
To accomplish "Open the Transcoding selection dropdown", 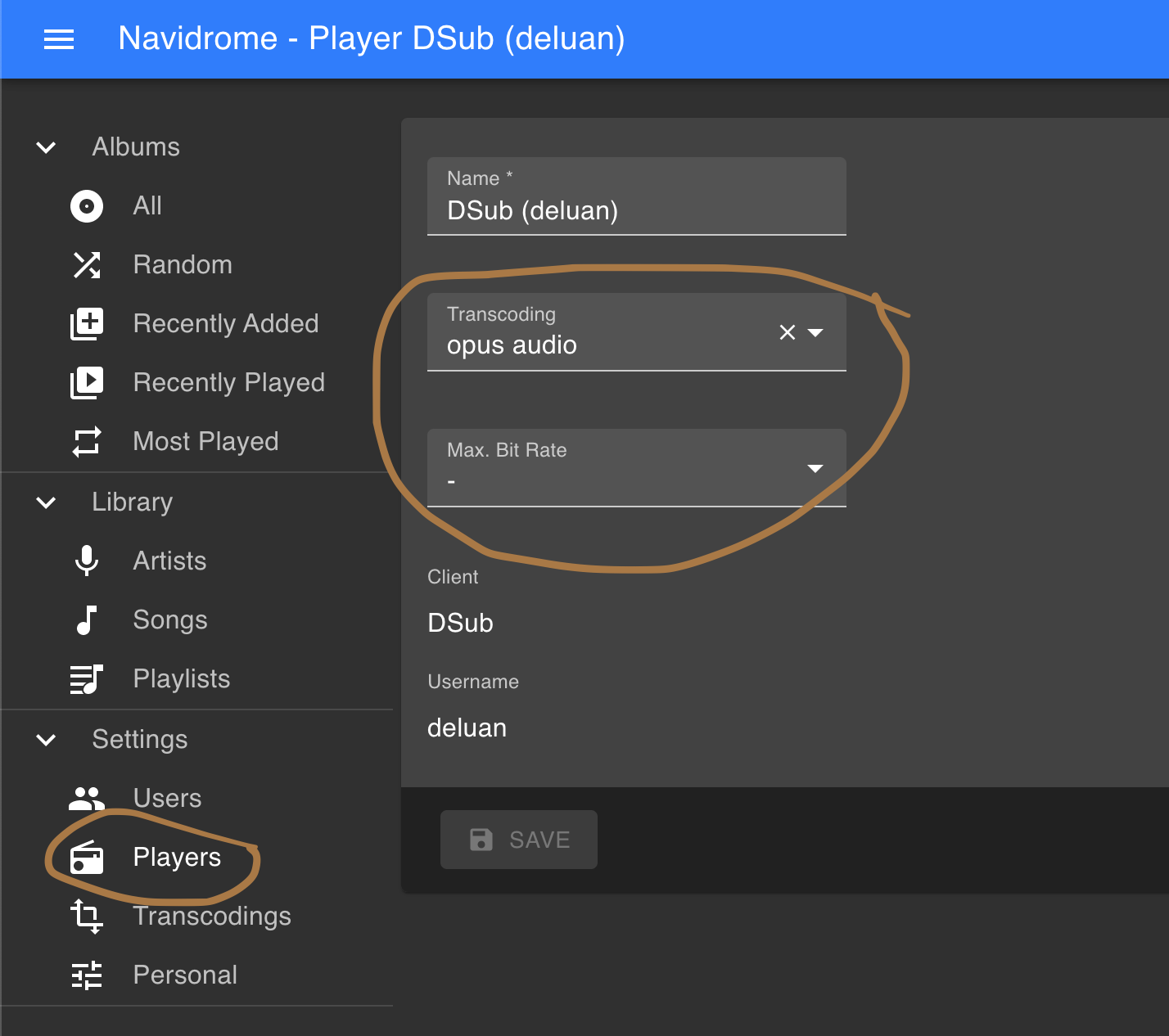I will (815, 332).
